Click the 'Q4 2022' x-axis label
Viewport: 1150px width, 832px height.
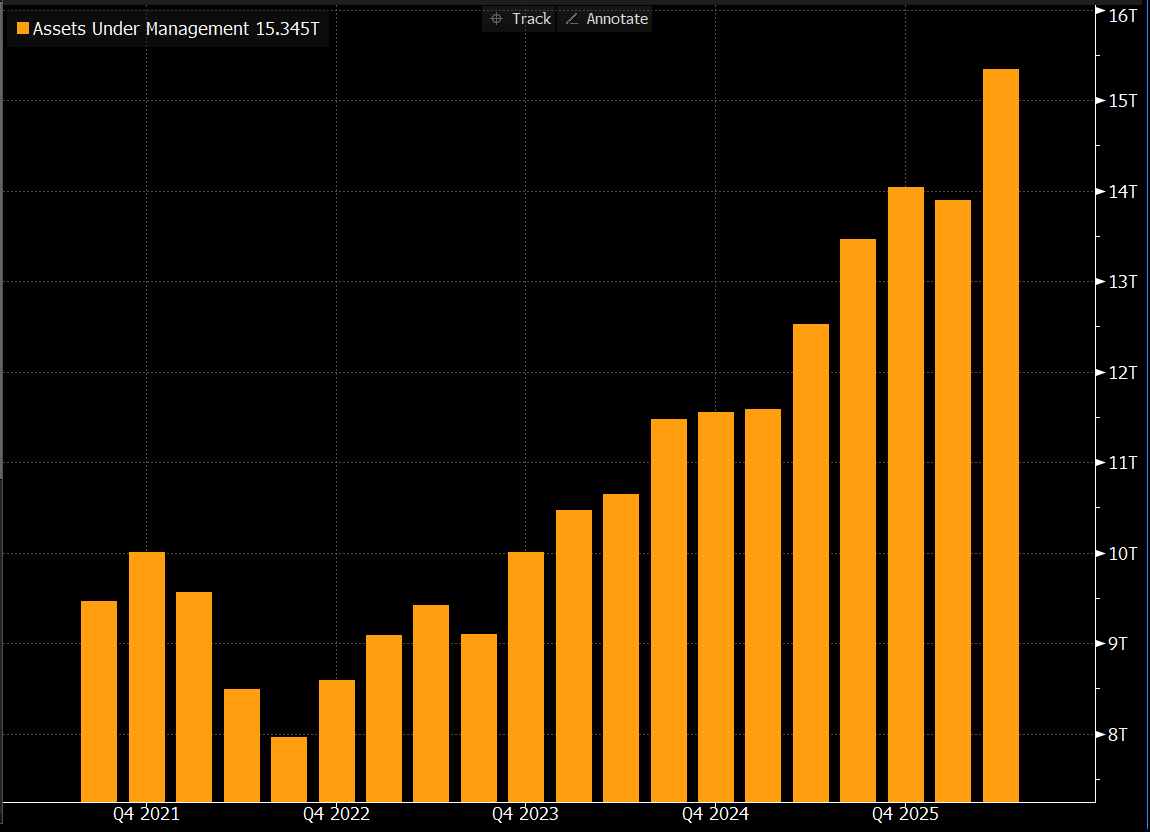(336, 814)
